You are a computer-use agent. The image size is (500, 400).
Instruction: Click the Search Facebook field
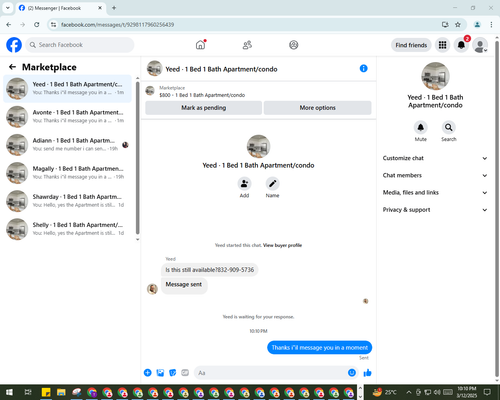point(80,45)
